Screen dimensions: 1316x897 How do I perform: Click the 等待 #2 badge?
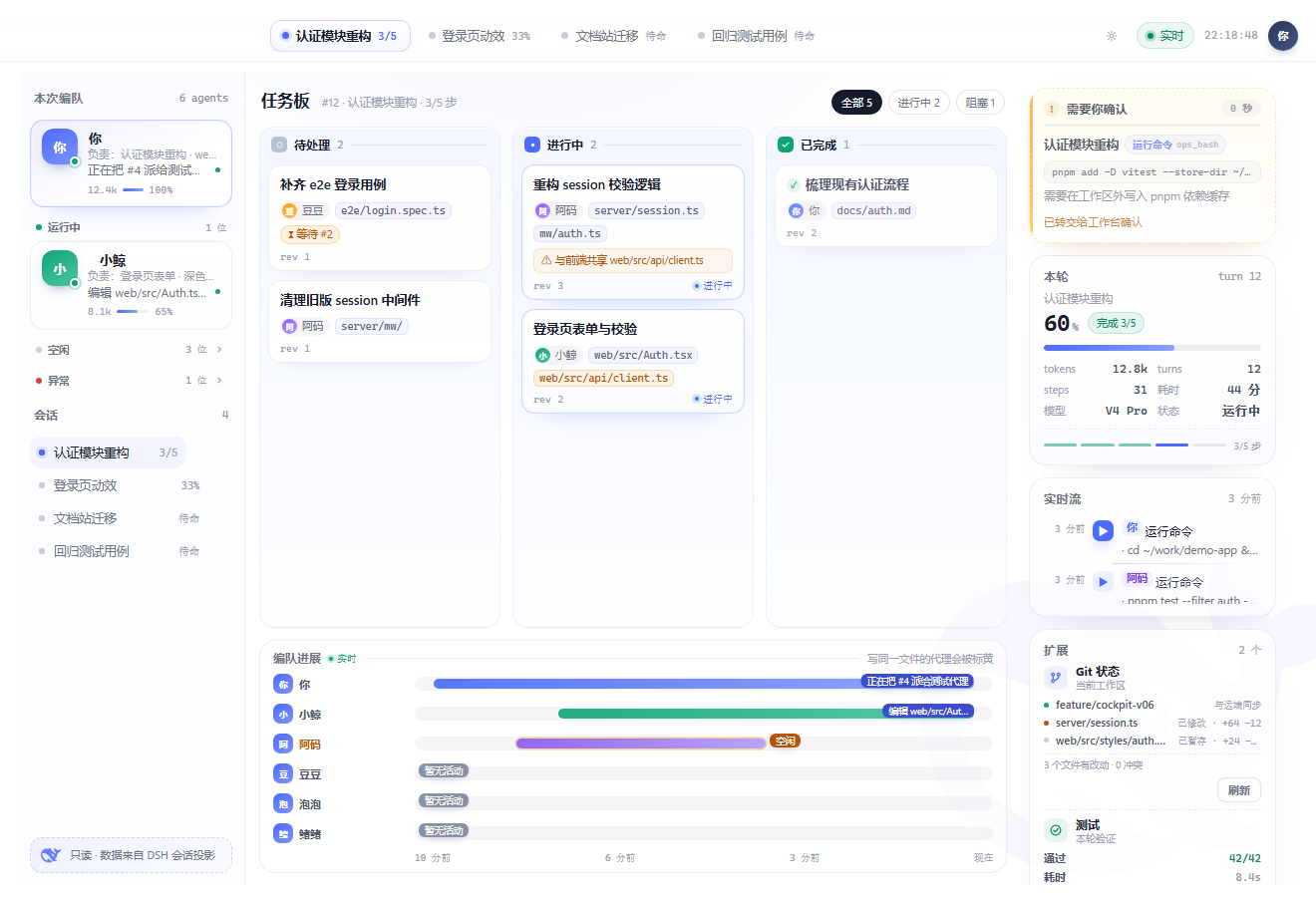(311, 234)
